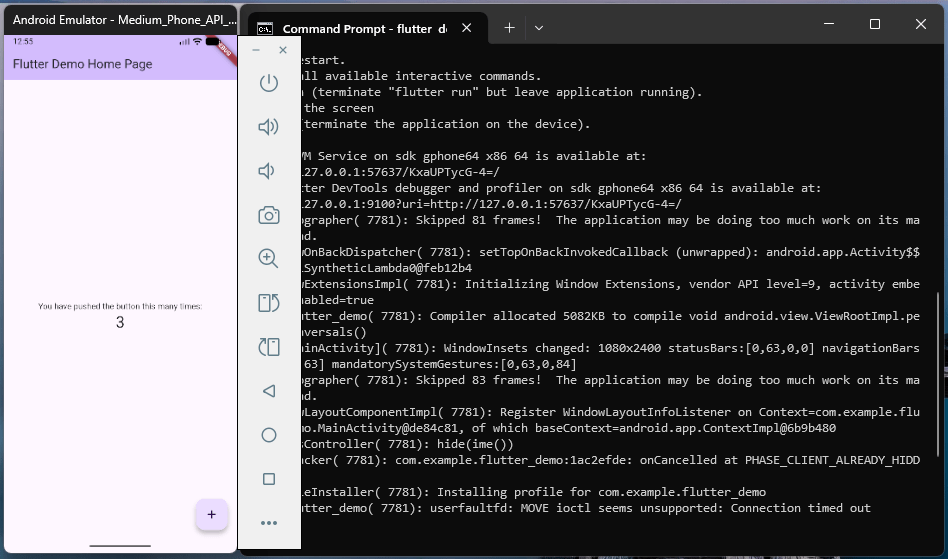Click the VM Service URL 57637/KxaUPTycG-4=/
The image size is (948, 559).
(x=400, y=172)
